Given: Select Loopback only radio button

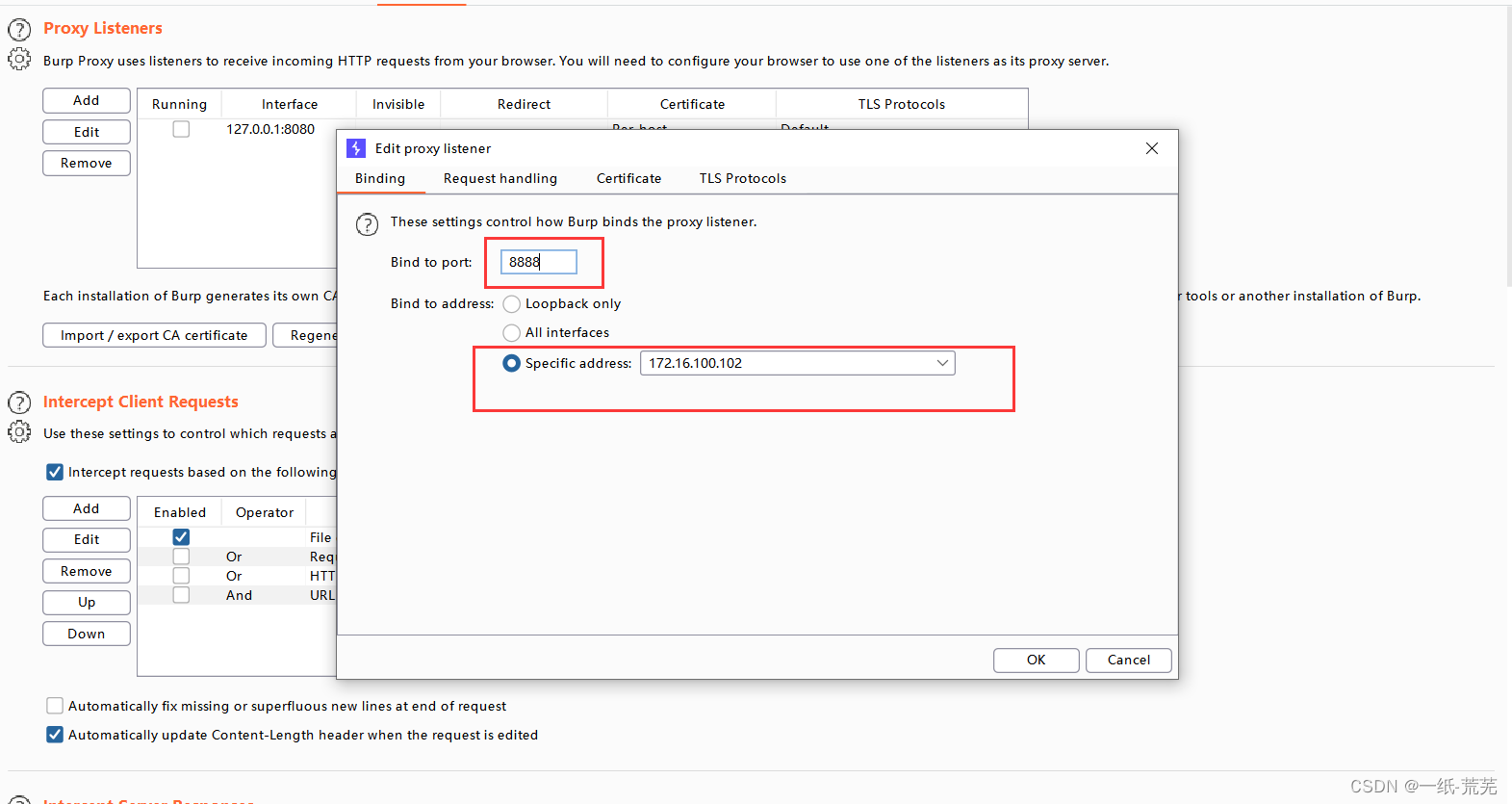Looking at the screenshot, I should click(512, 304).
